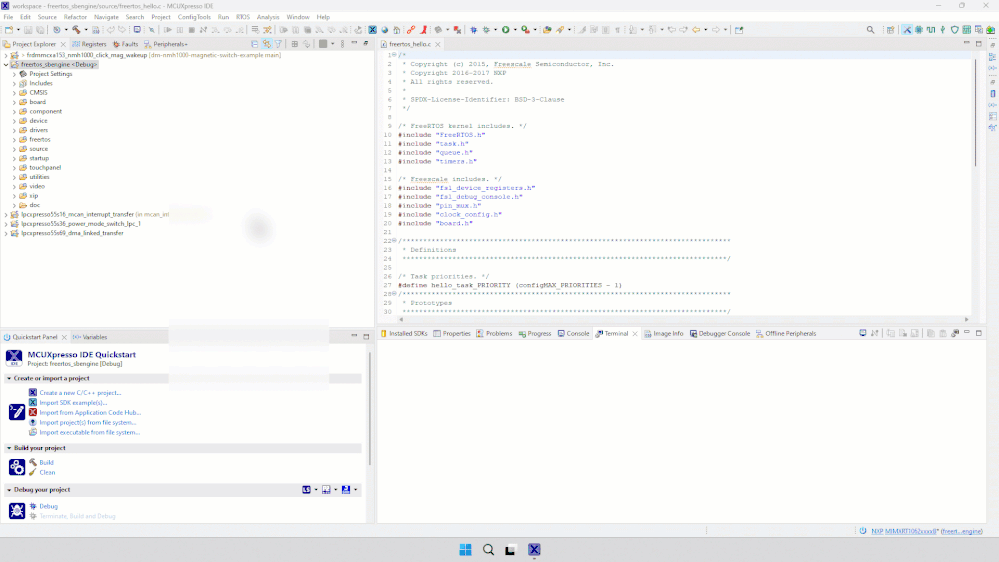This screenshot has height=562, width=999.
Task: Click the open external editor toolbar icon
Action: tap(739, 30)
